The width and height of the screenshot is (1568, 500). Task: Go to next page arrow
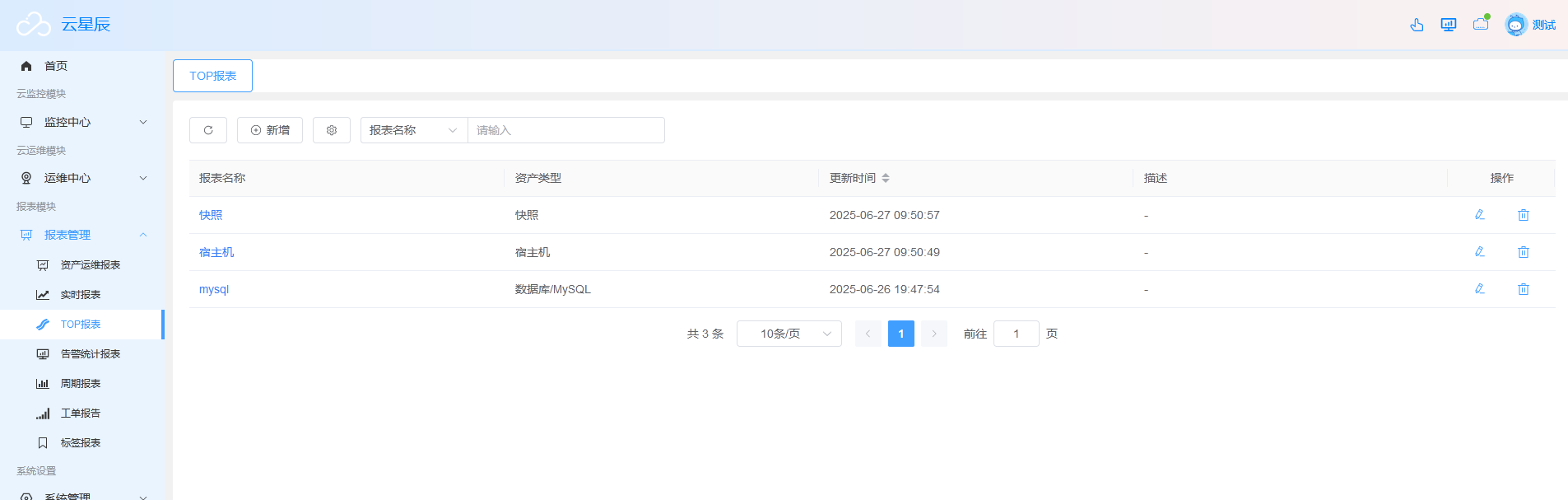pos(934,334)
